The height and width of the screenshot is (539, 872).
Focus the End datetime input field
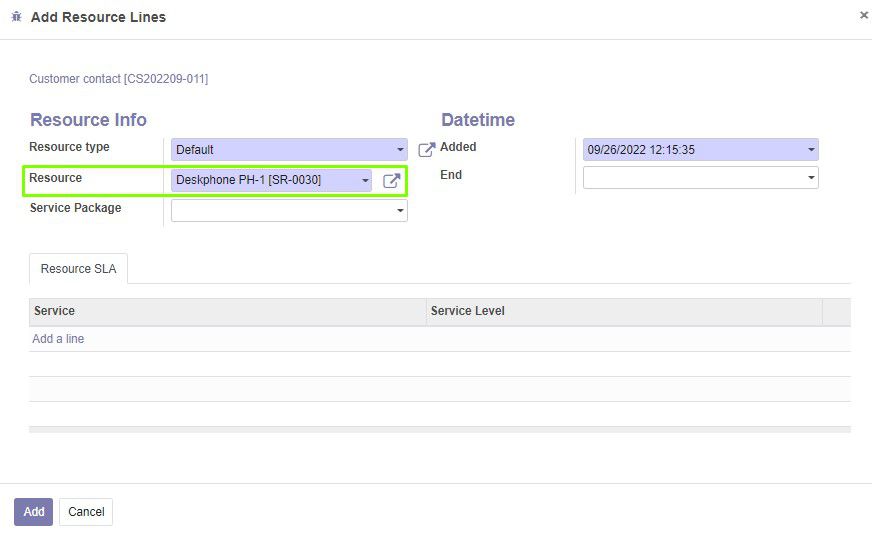[701, 177]
